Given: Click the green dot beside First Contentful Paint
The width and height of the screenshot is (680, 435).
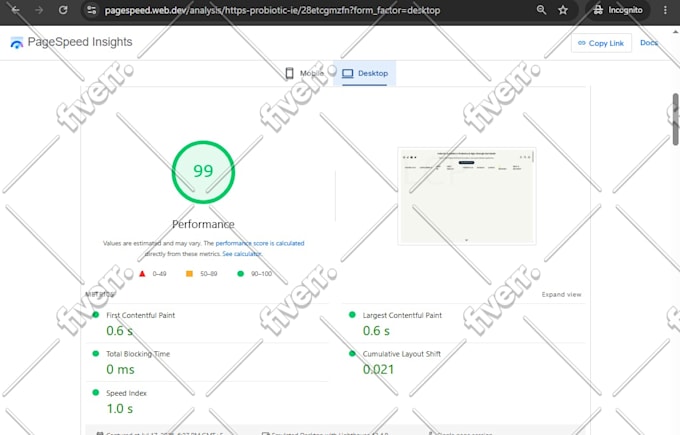Looking at the screenshot, I should pyautogui.click(x=96, y=315).
